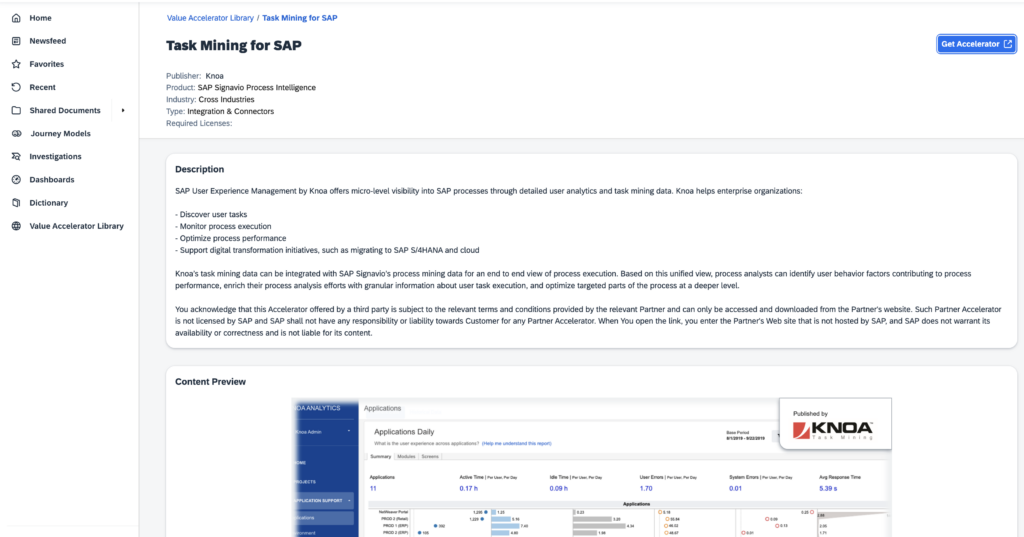Click the Newsfeed icon in sidebar

pos(16,41)
